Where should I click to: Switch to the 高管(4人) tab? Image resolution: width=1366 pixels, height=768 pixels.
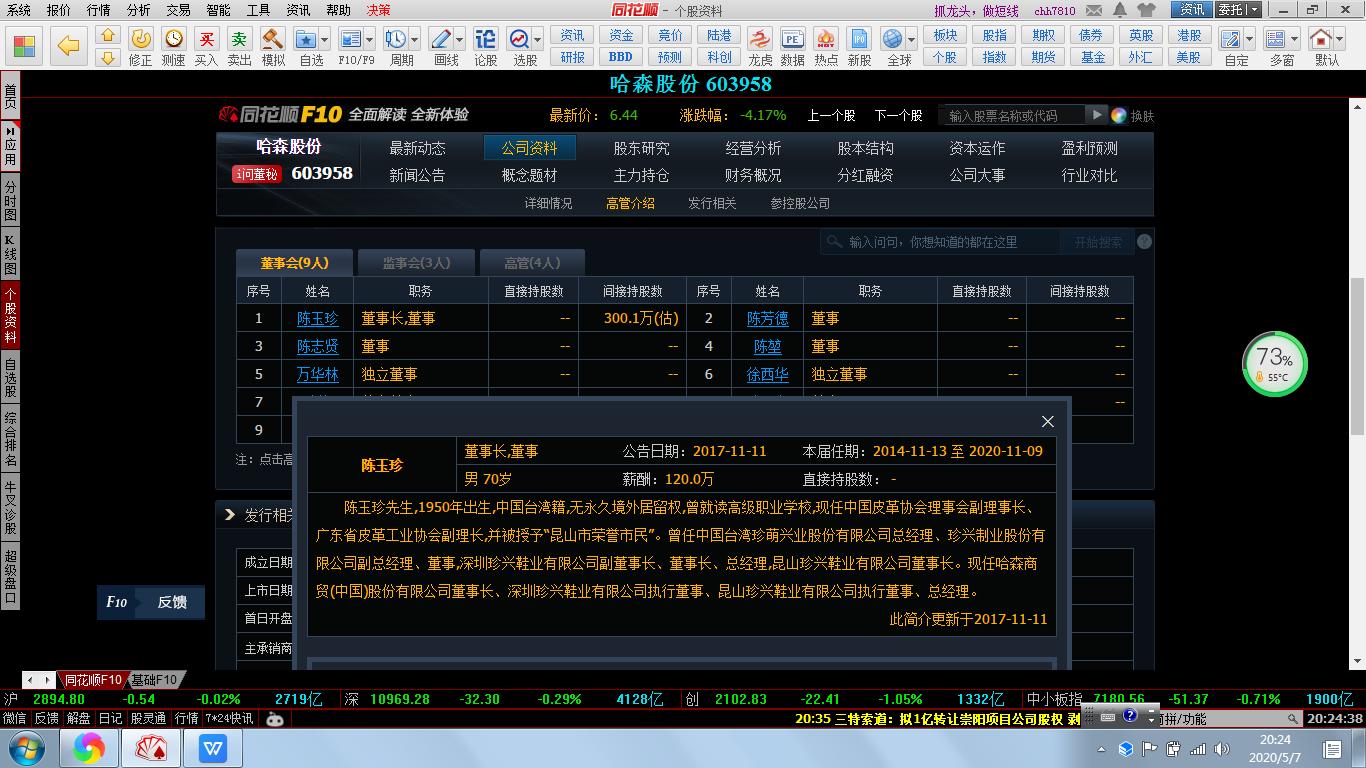pos(532,263)
